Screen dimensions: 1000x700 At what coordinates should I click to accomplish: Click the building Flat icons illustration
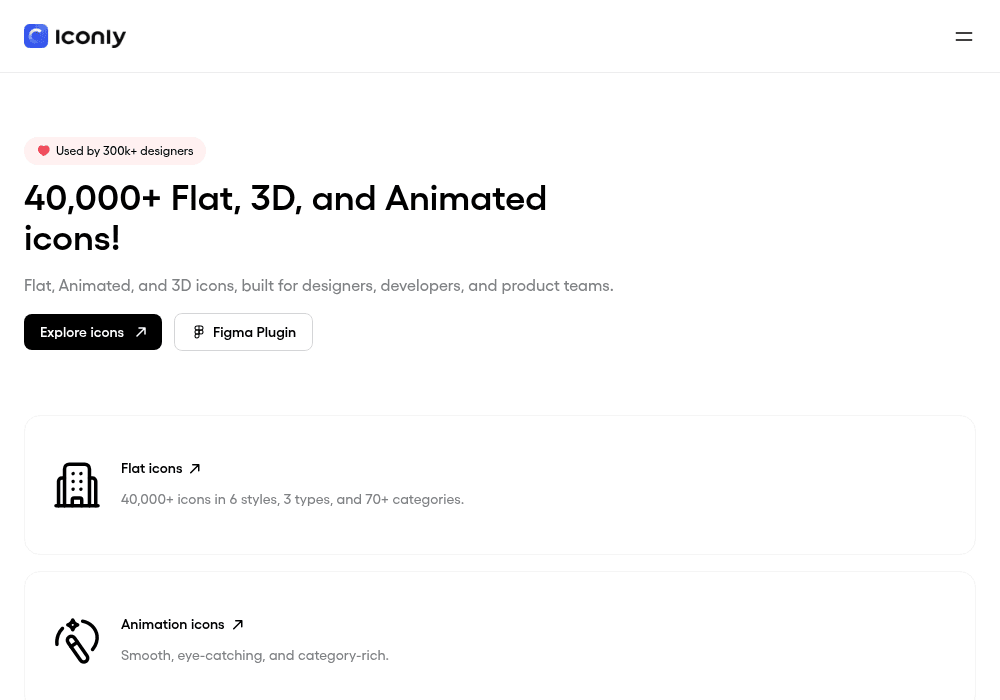[77, 485]
